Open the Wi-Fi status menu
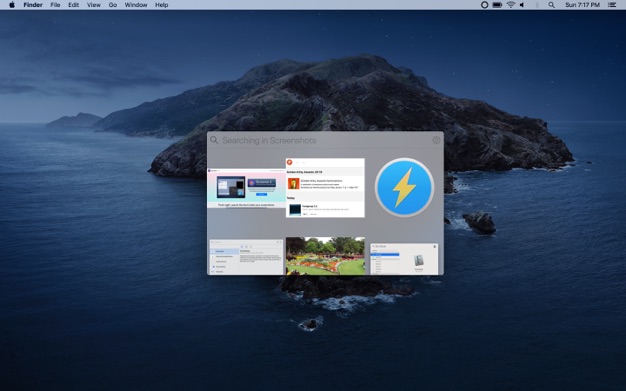 point(511,5)
